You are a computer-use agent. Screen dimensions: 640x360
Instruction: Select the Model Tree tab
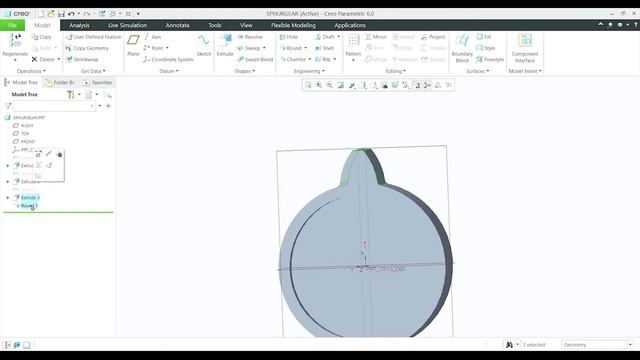21,82
